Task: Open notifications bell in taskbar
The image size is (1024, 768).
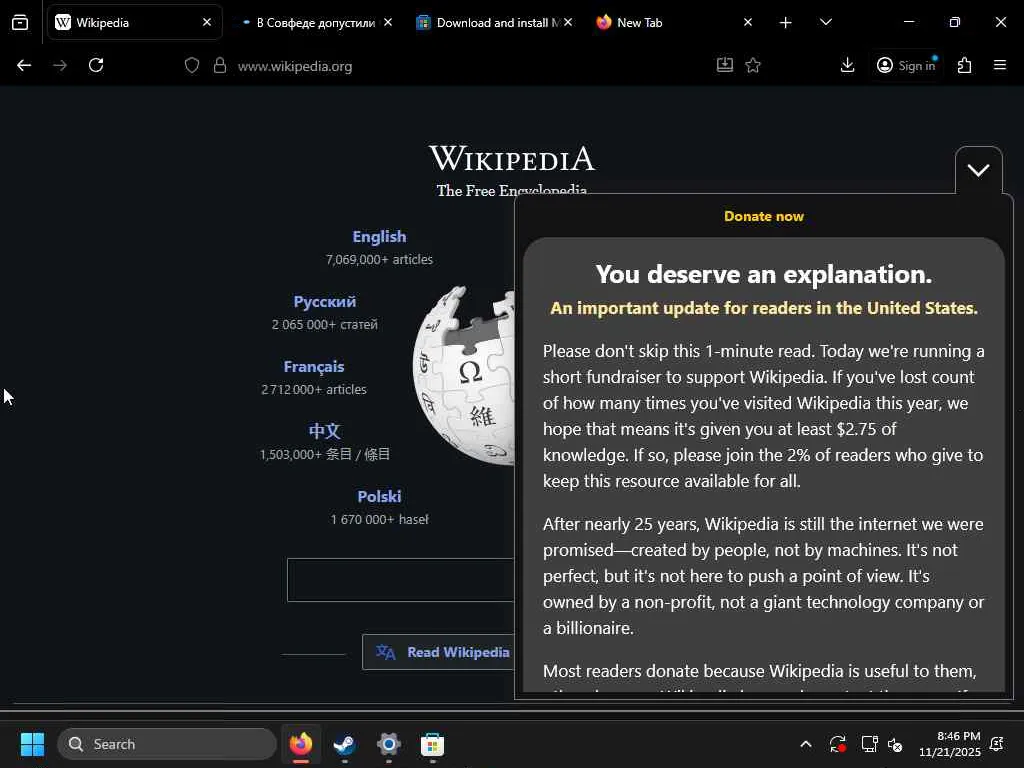Action: tap(997, 744)
